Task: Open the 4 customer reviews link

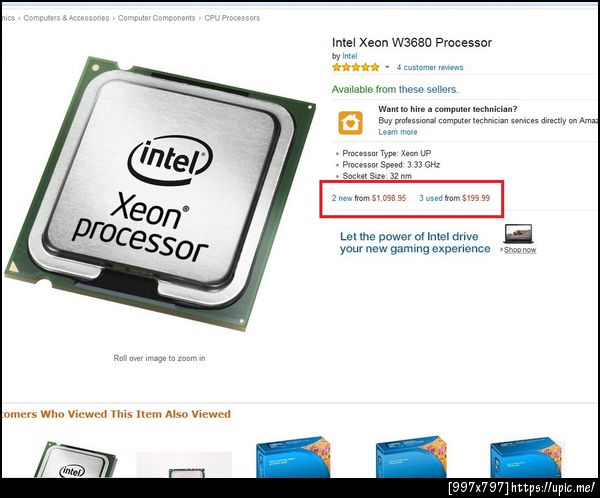Action: [430, 67]
